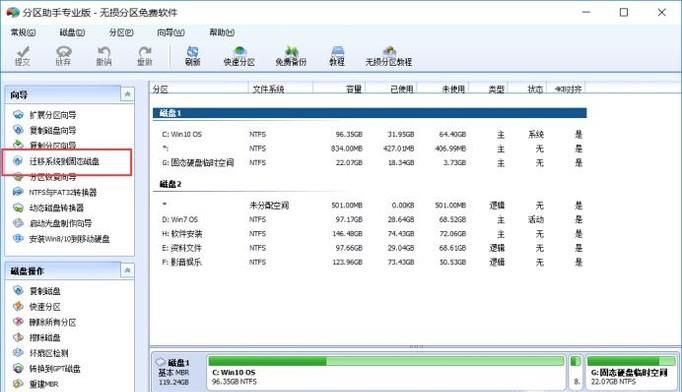
Task: Select the 未分配空间 501.00MB row
Action: pos(370,205)
